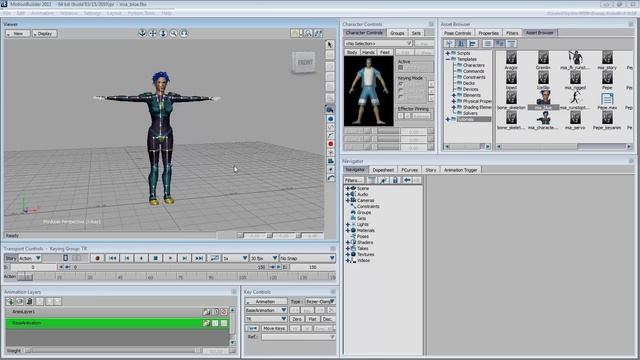The width and height of the screenshot is (640, 360).
Task: Click the first tree-view icon in Asset Browser toolbar
Action: (x=449, y=43)
